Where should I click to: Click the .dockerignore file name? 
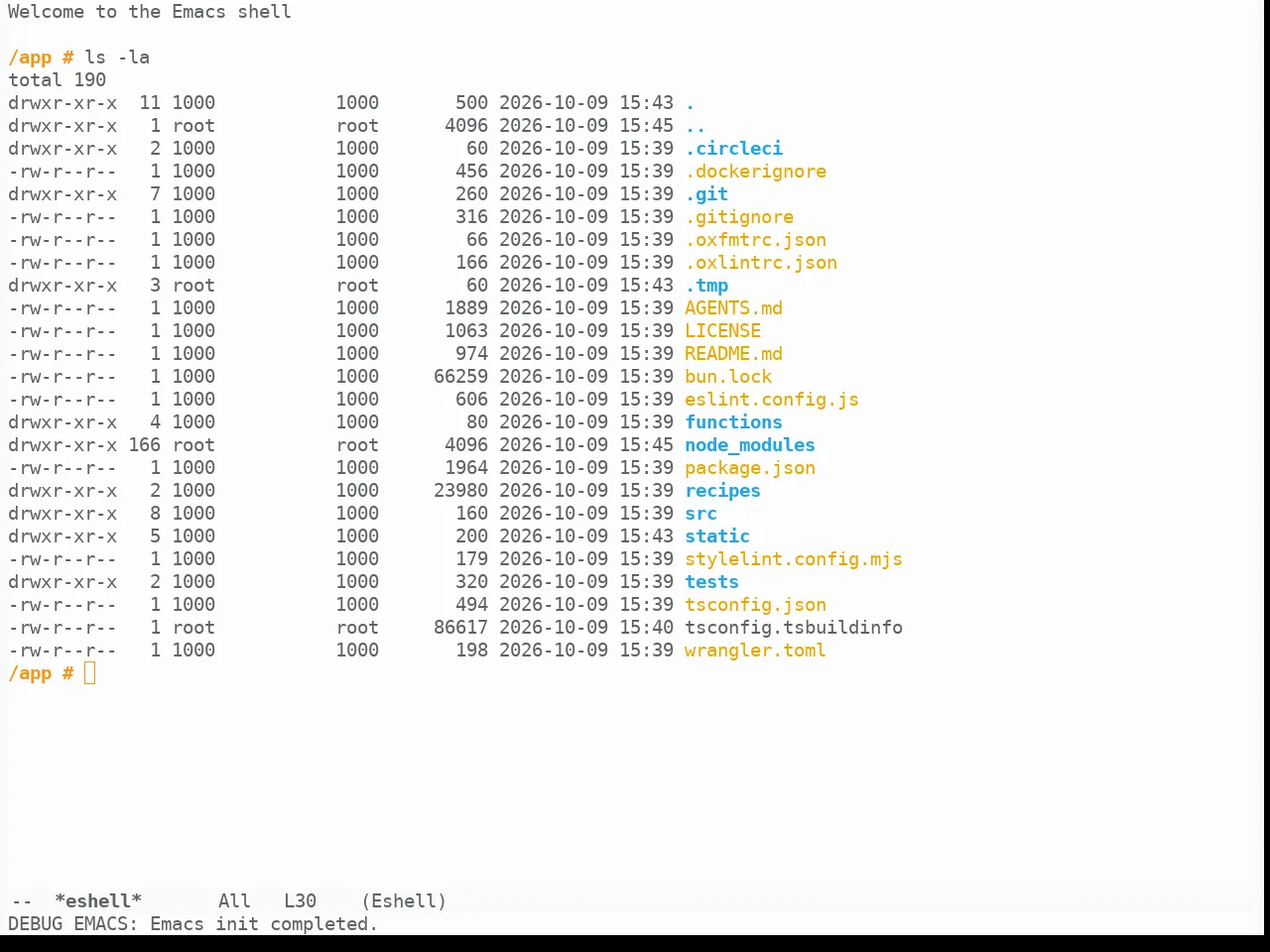coord(755,172)
